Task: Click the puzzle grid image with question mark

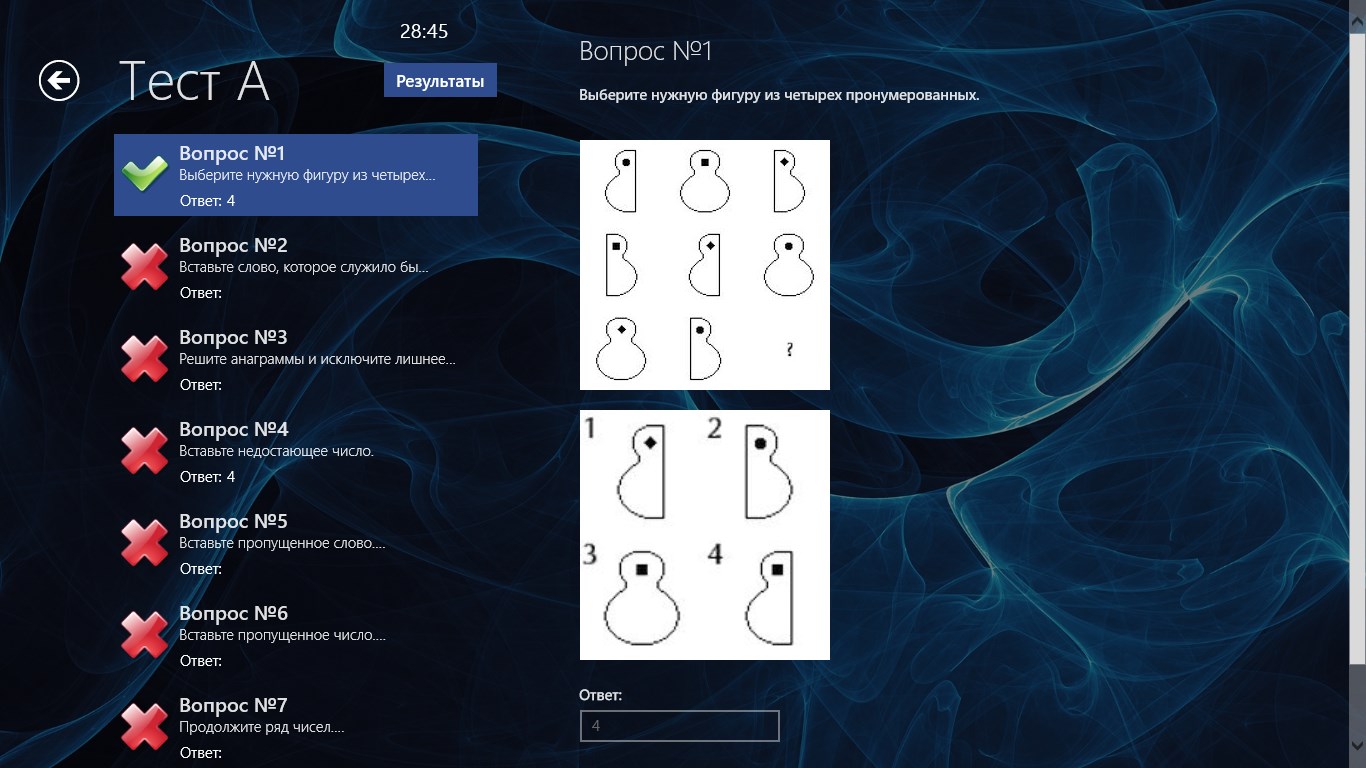Action: pos(705,265)
